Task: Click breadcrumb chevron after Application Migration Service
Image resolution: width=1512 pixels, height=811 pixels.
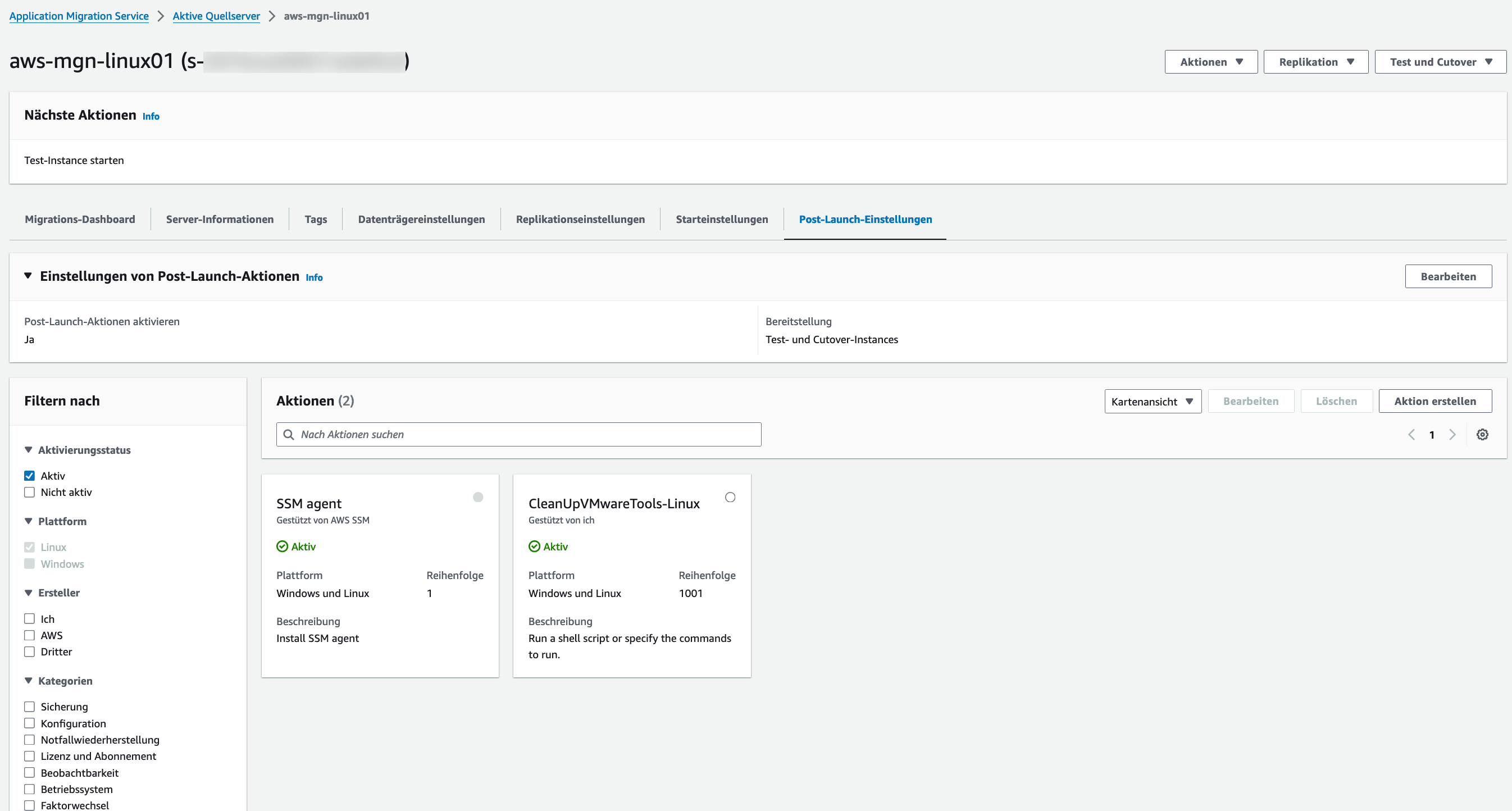Action: coord(161,16)
